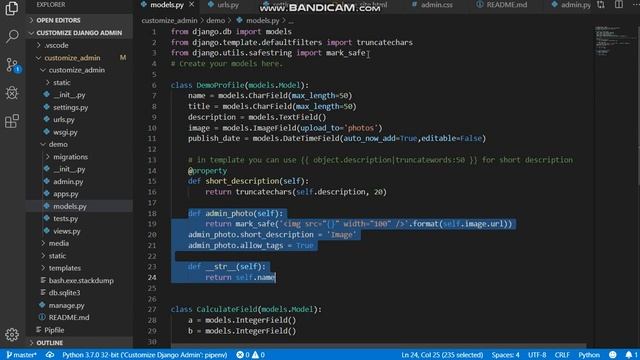Open the Run and Debug view icon

(x=12, y=93)
